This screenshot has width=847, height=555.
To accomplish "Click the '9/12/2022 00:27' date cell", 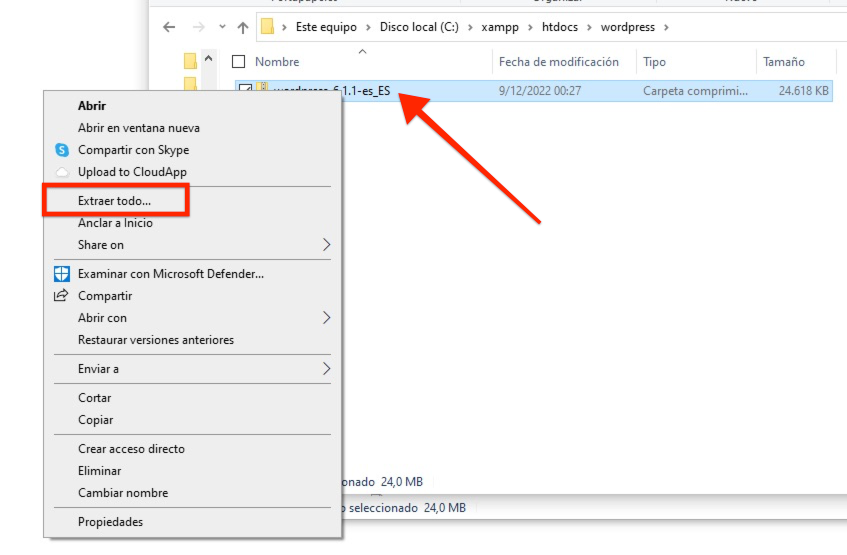I will click(x=540, y=91).
